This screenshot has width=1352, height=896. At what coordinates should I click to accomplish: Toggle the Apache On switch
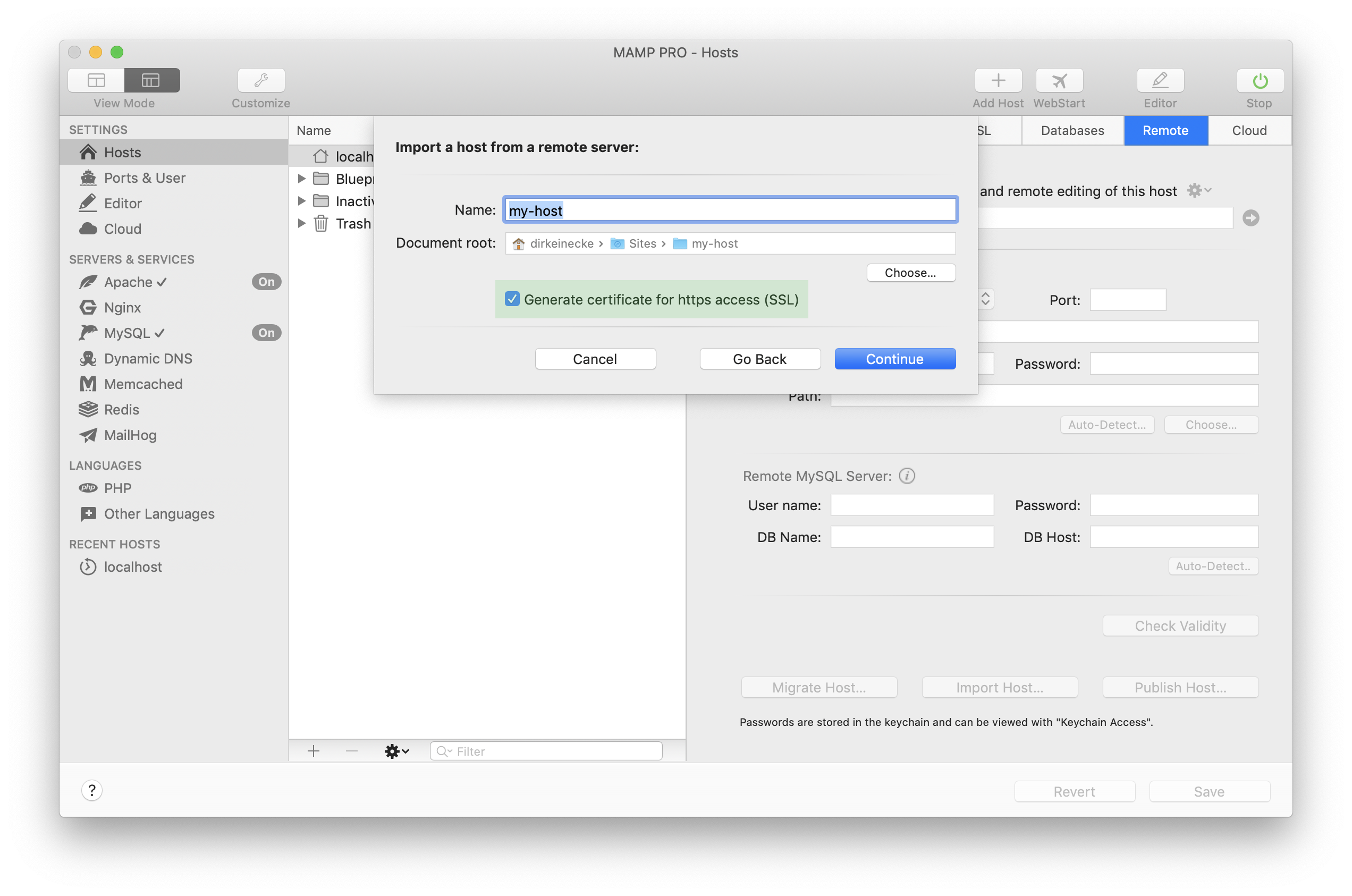(266, 281)
